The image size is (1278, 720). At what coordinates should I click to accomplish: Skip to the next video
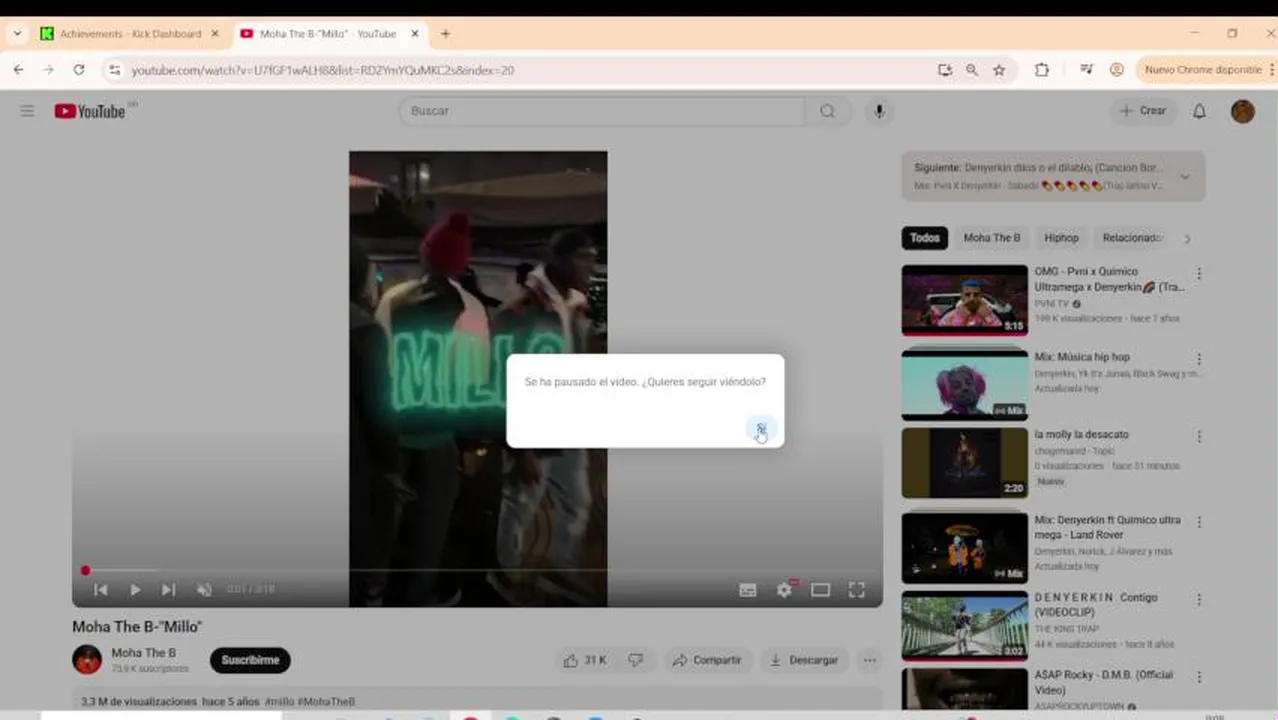point(168,590)
